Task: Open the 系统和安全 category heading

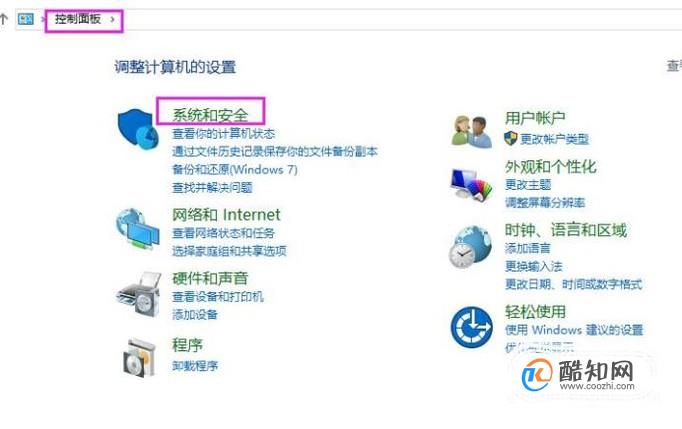Action: pos(211,114)
